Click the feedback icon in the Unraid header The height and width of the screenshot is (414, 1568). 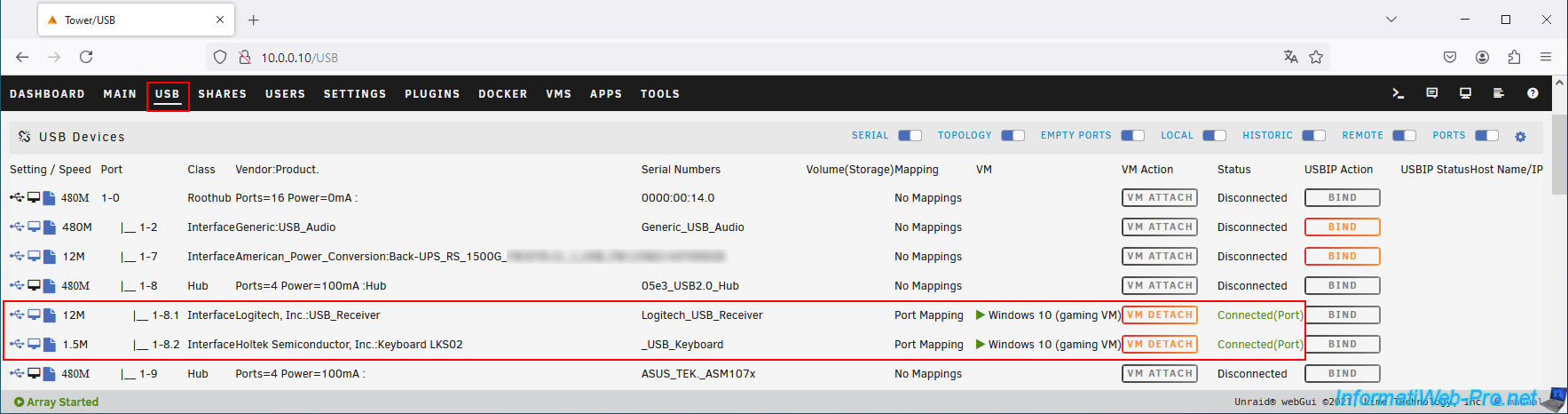point(1431,93)
